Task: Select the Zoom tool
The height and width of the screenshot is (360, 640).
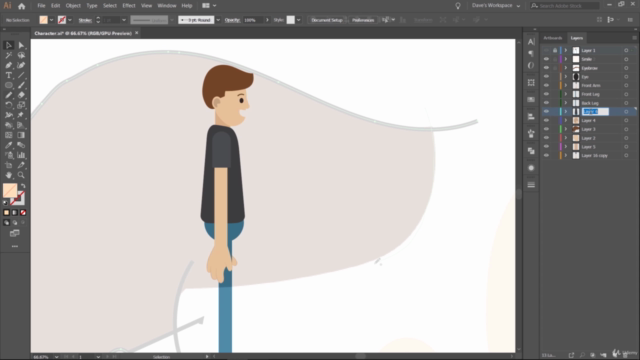Action: (21, 175)
